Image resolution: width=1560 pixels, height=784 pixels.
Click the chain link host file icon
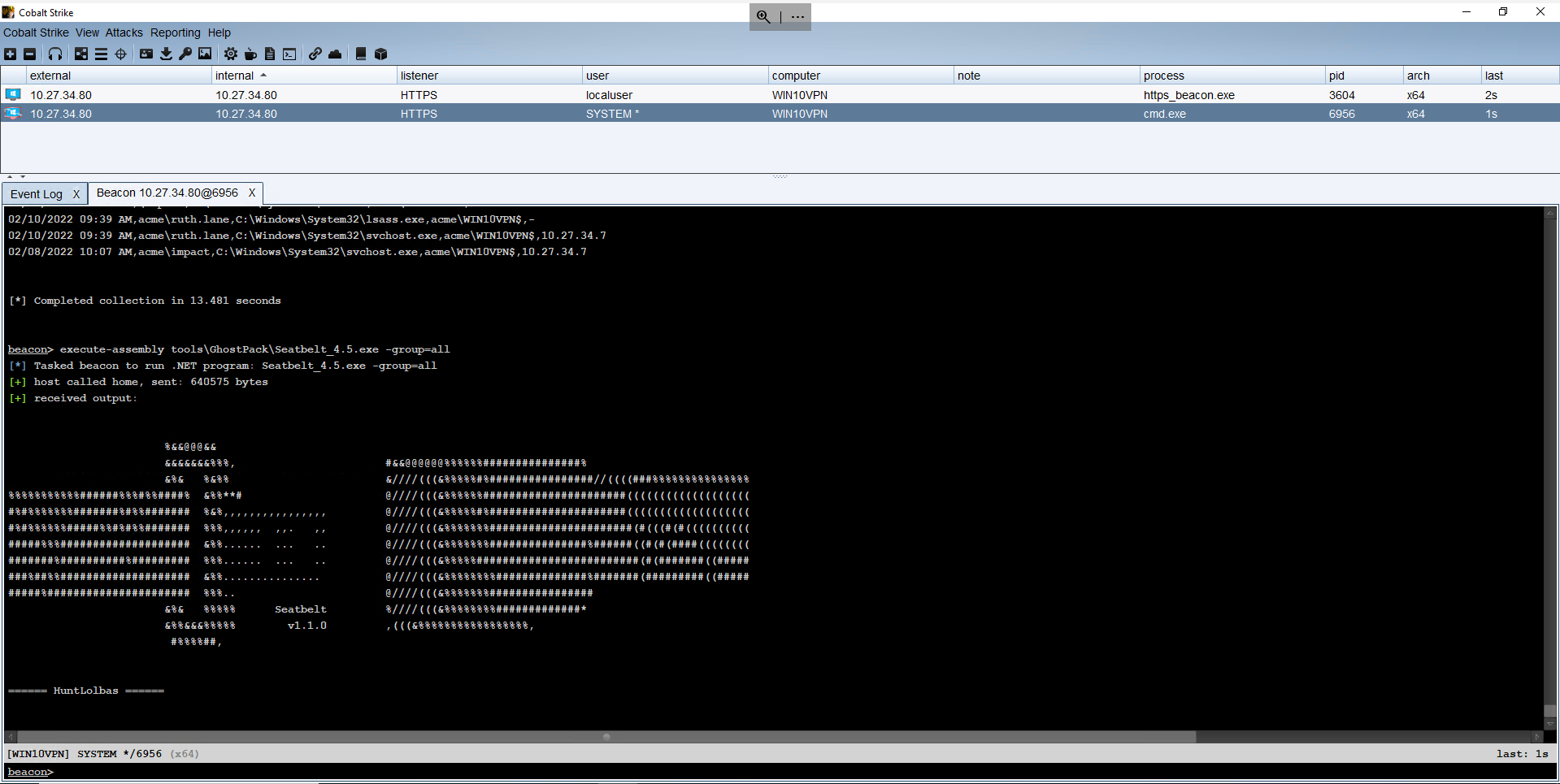pos(315,54)
